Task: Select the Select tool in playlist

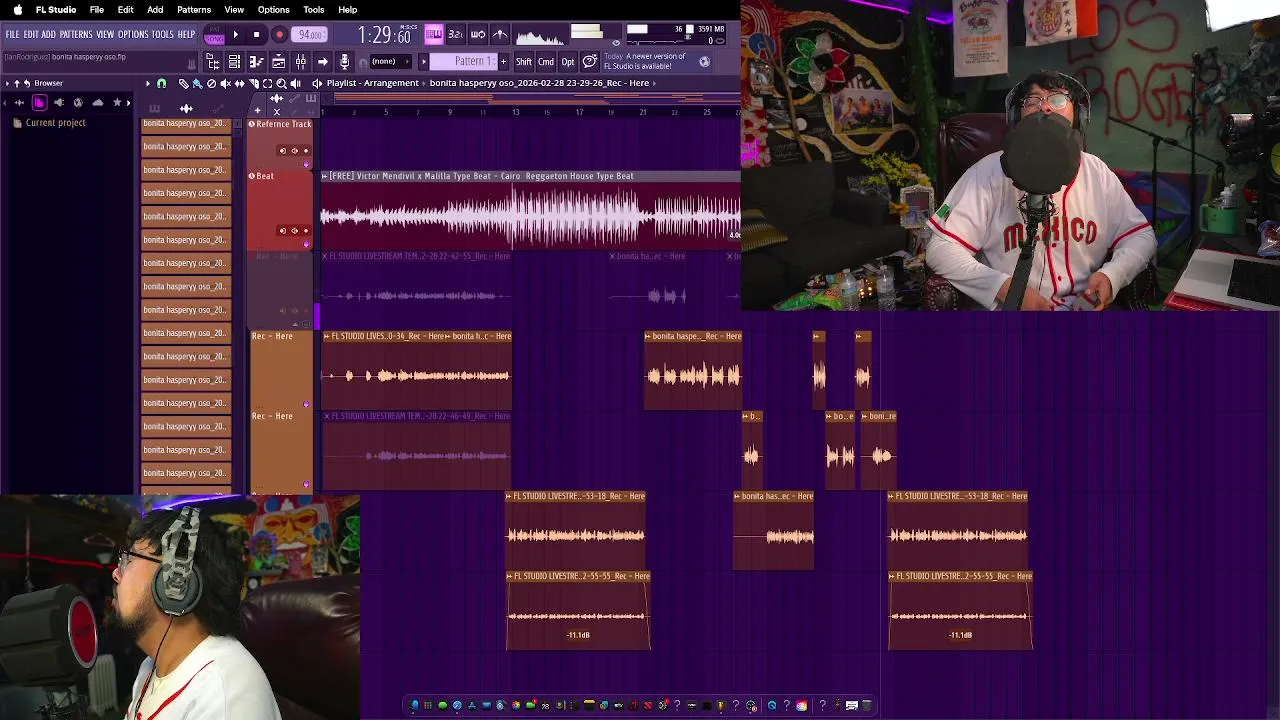Action: coord(267,83)
